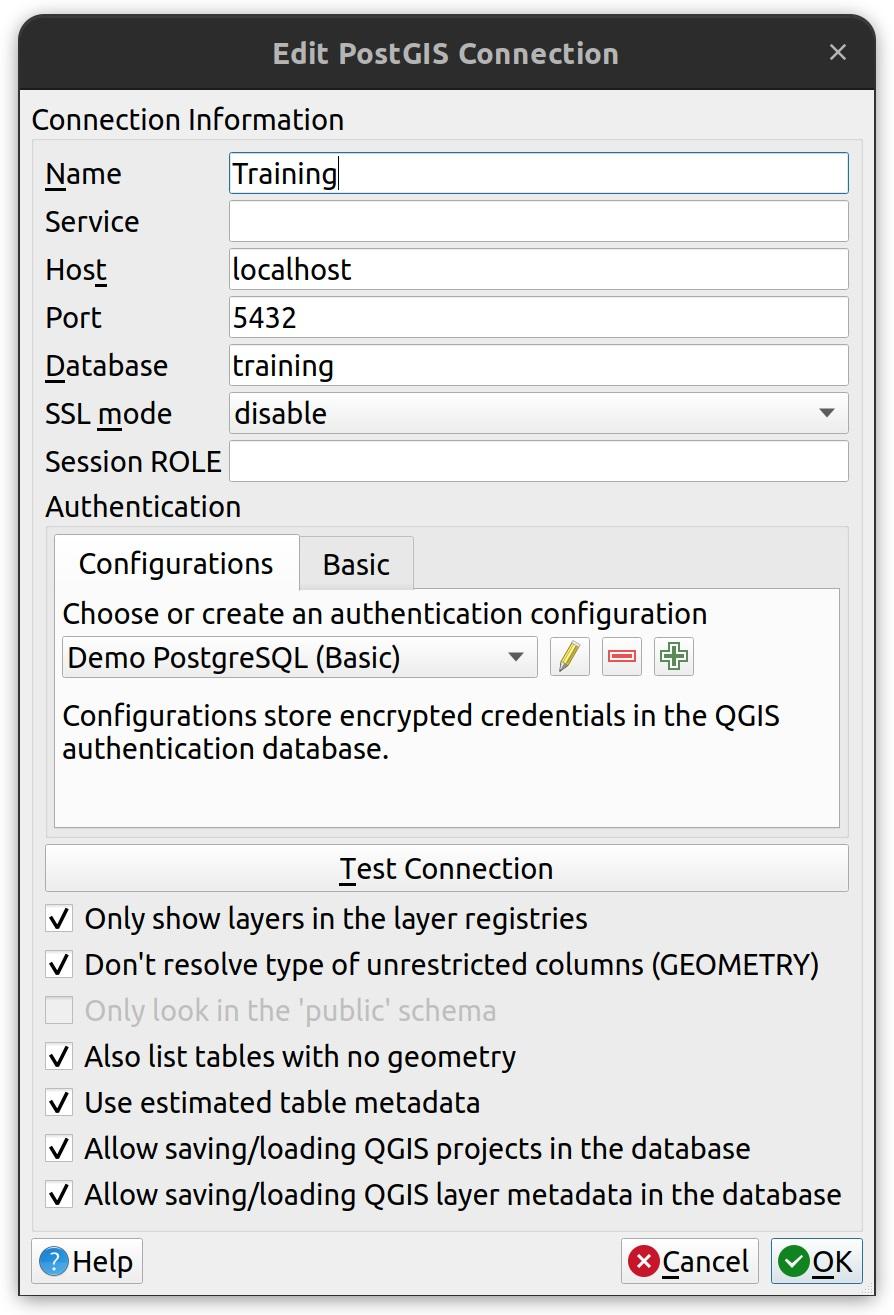Disable Also list tables with no geometry
Screen dimensions: 894x1315
pyautogui.click(x=60, y=1056)
